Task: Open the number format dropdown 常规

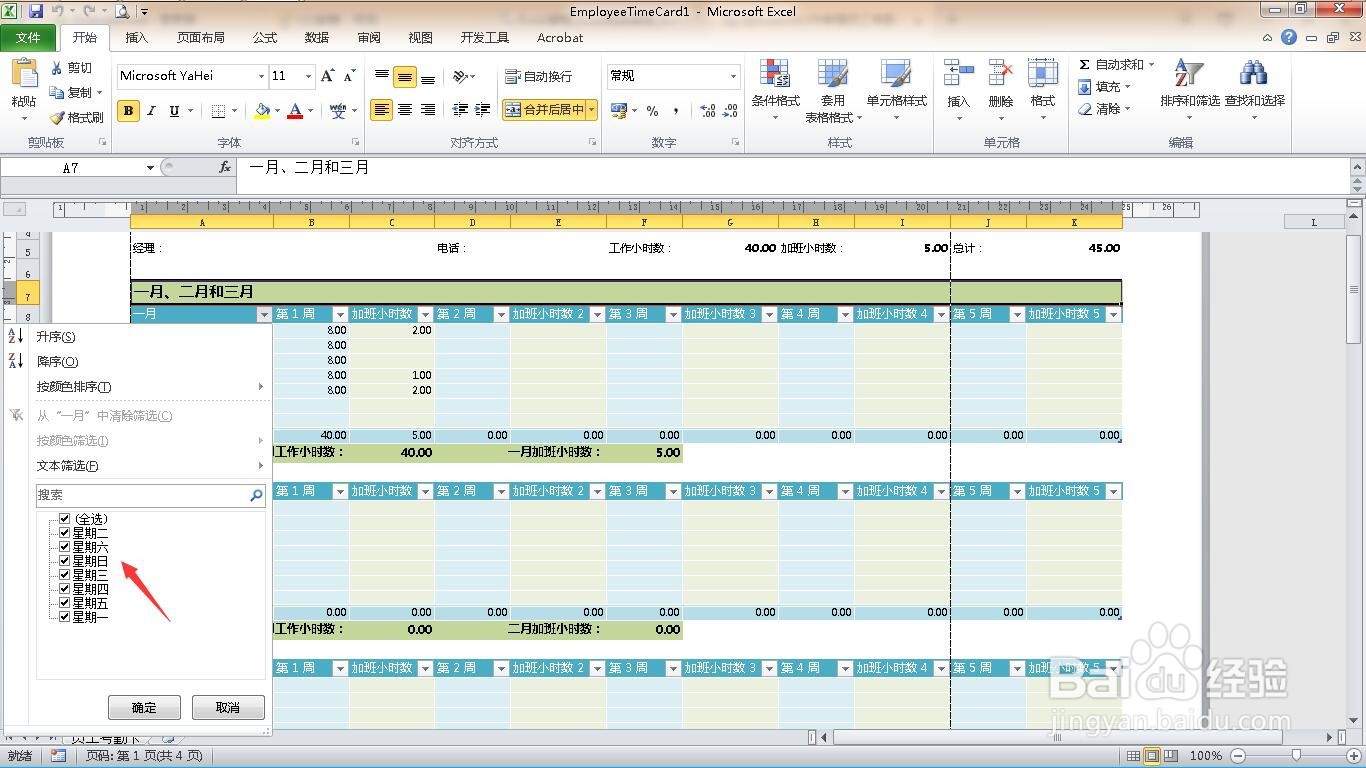Action: (733, 77)
